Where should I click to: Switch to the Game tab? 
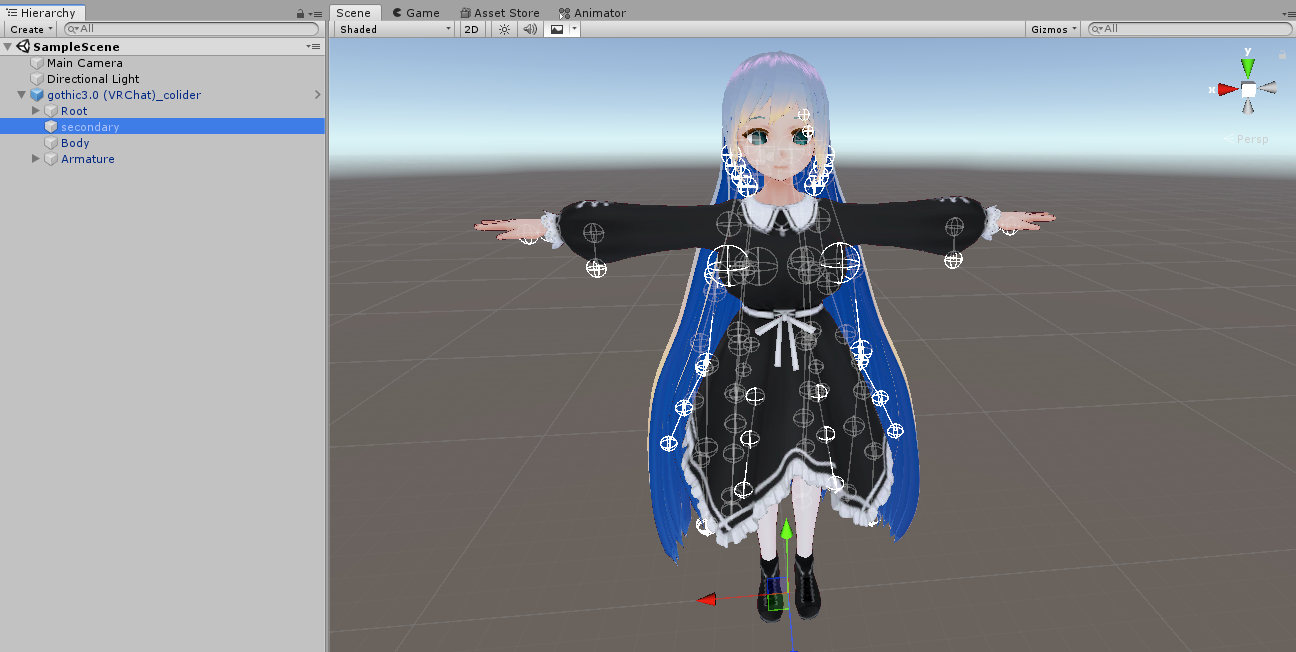tap(415, 13)
